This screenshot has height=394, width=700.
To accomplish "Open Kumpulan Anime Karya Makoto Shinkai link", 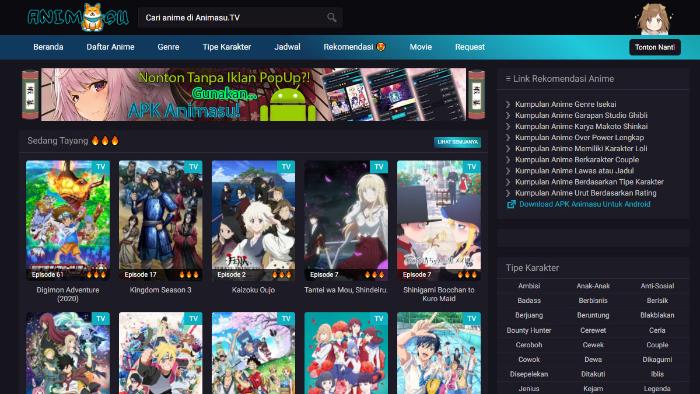I will pyautogui.click(x=581, y=126).
